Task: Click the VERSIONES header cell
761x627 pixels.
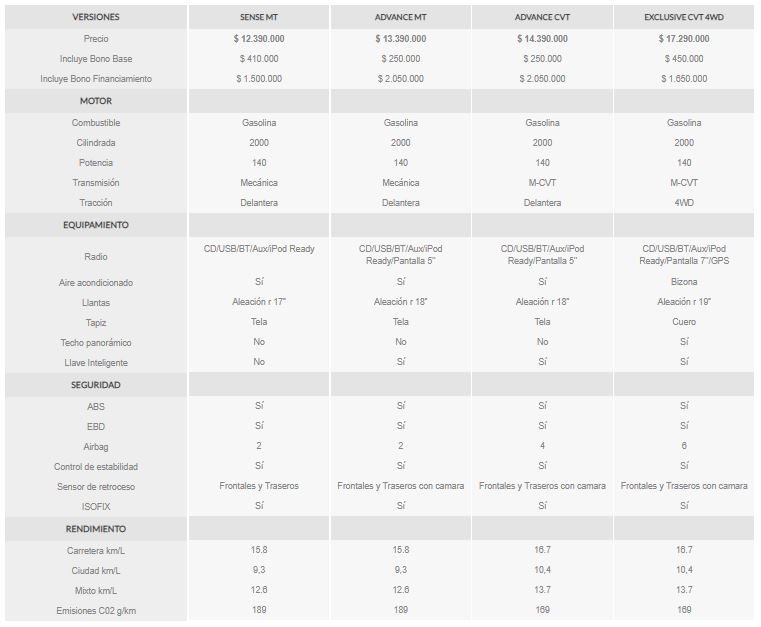Action: [x=96, y=17]
